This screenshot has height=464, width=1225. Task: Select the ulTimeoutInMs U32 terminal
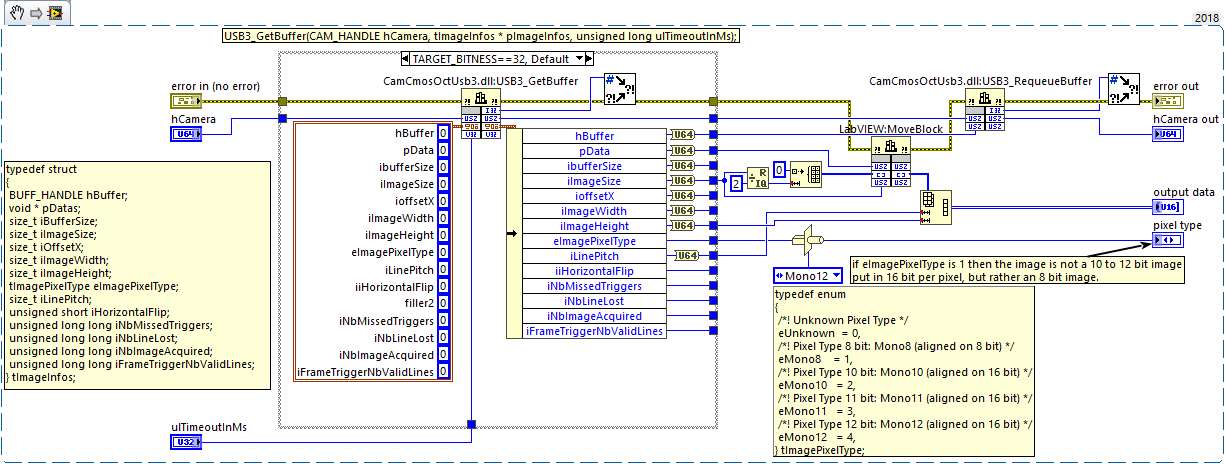click(187, 442)
